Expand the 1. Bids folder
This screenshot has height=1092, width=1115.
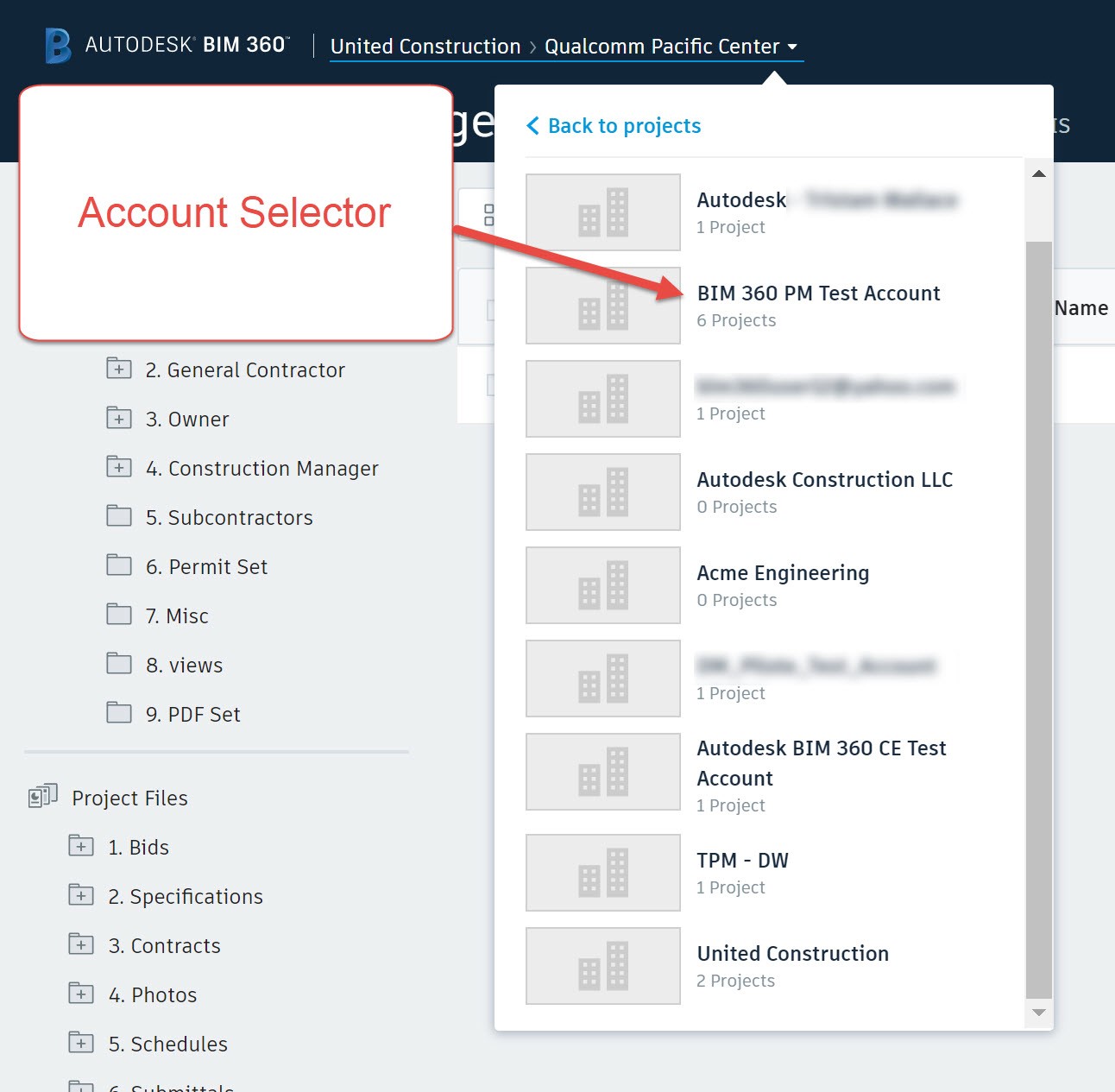click(81, 846)
